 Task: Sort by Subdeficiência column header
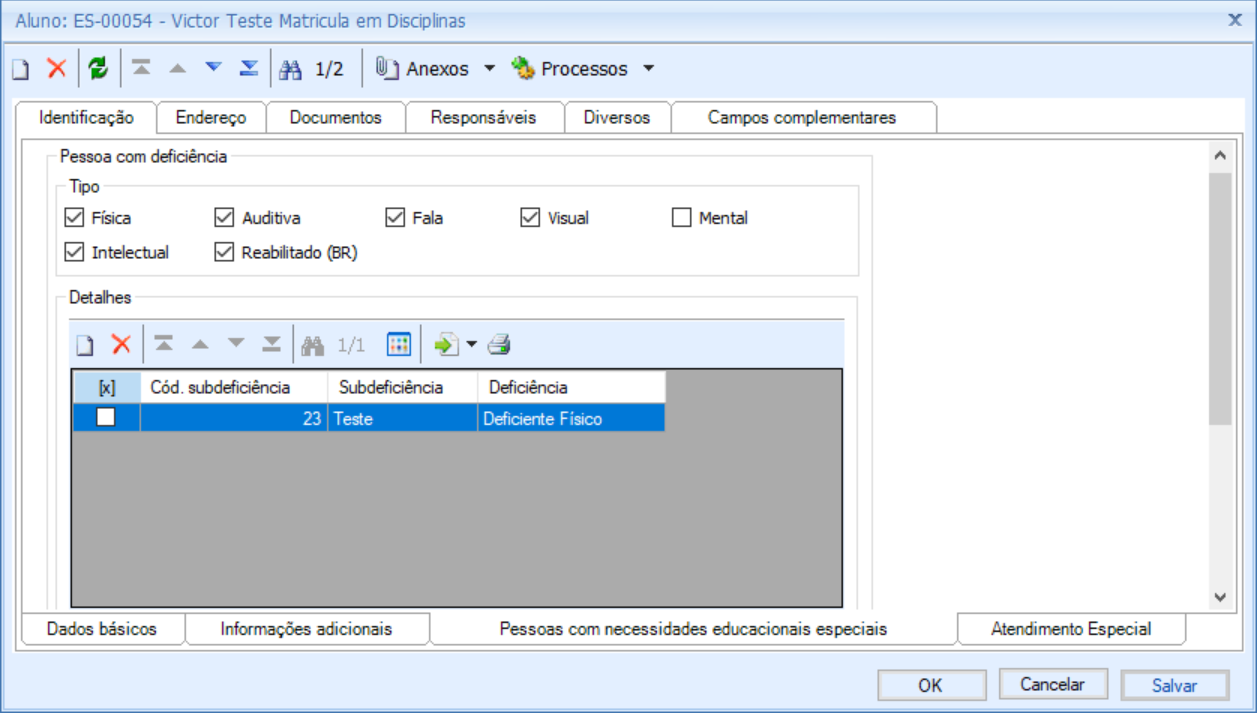[x=403, y=387]
